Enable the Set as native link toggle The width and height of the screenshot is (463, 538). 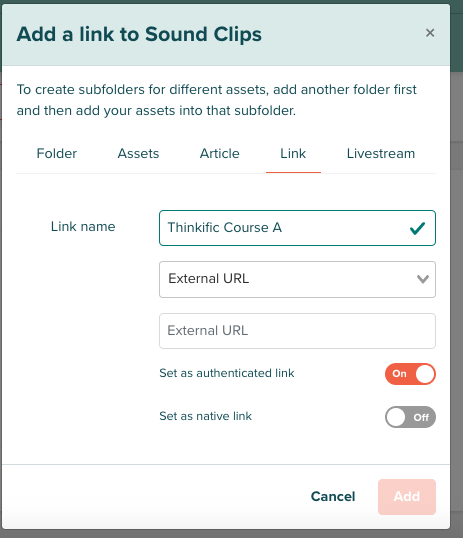click(410, 417)
